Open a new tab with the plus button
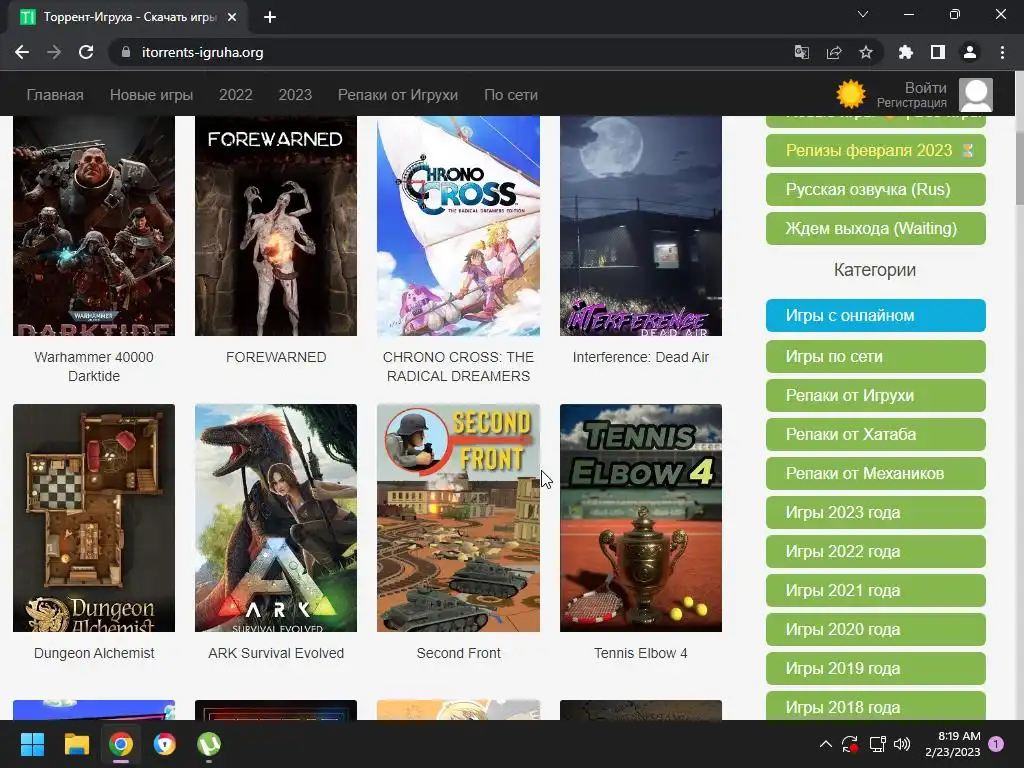 270,17
